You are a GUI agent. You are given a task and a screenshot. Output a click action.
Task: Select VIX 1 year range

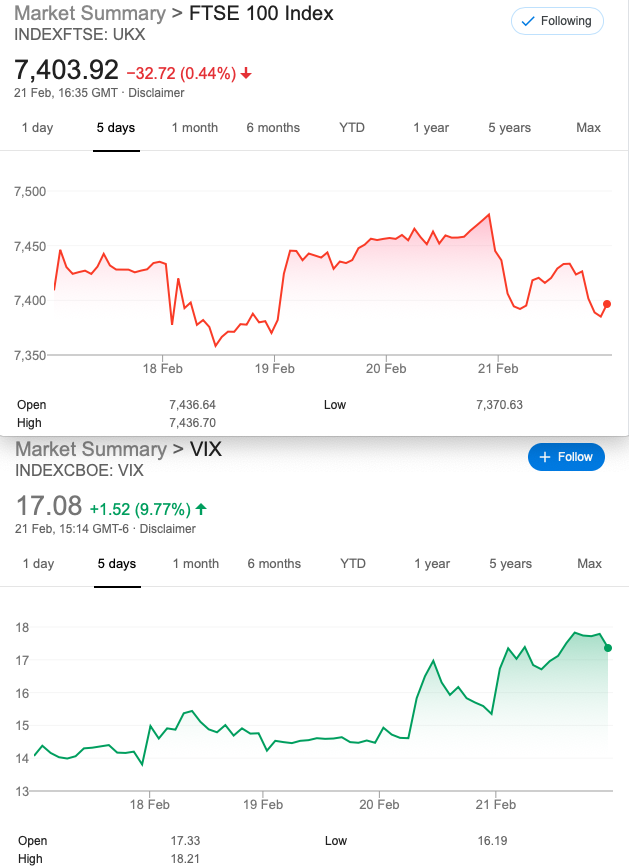(x=432, y=564)
